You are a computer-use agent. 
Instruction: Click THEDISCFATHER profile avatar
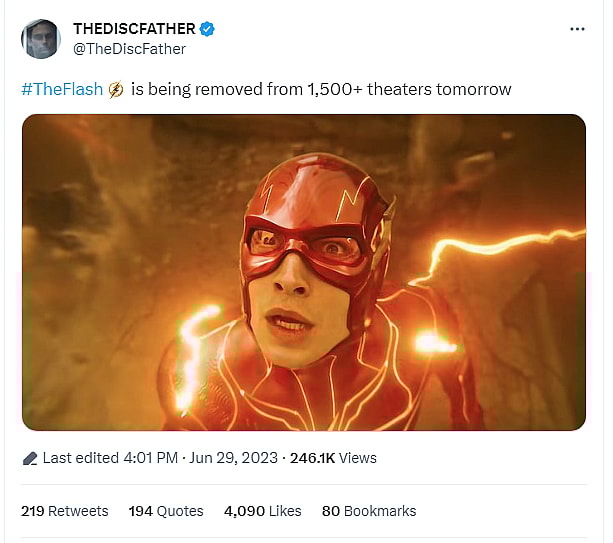point(40,38)
